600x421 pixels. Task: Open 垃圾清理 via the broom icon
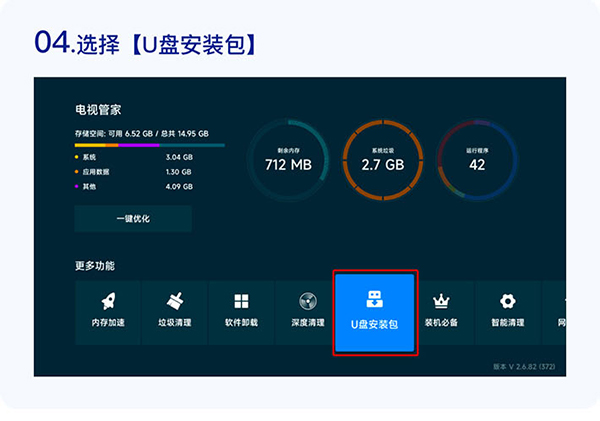pyautogui.click(x=174, y=301)
